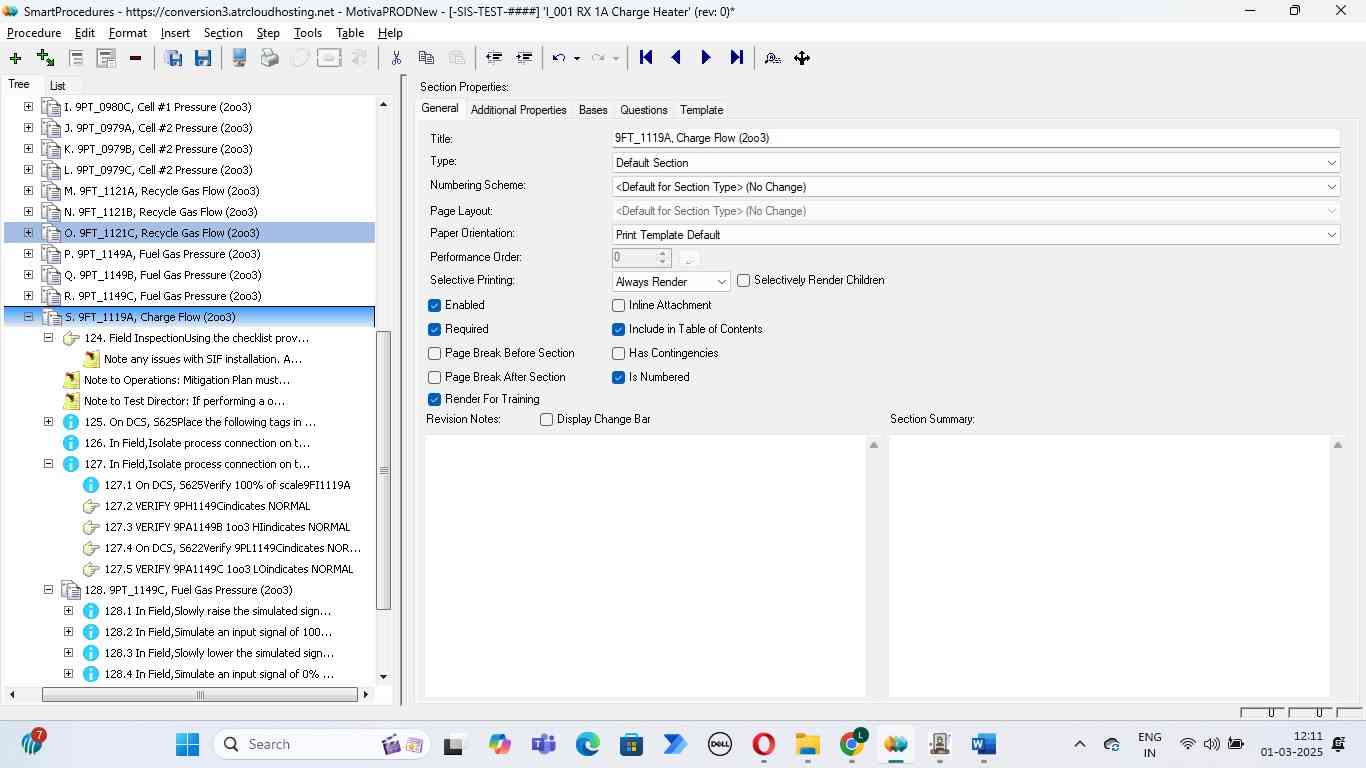Uncheck the Required checkbox
Viewport: 1366px width, 768px height.
pyautogui.click(x=434, y=329)
